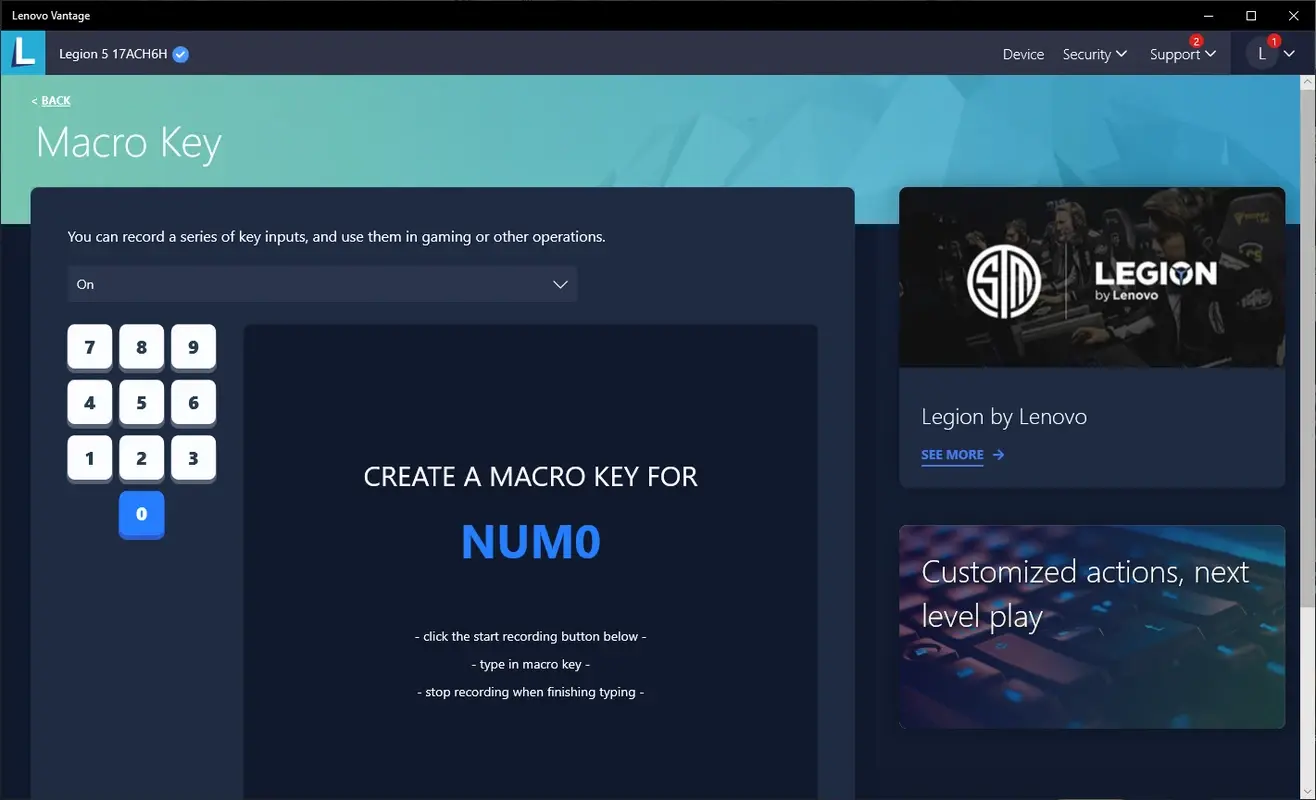Viewport: 1316px width, 800px height.
Task: Click the BACK link above Macro Key title
Action: pos(52,100)
